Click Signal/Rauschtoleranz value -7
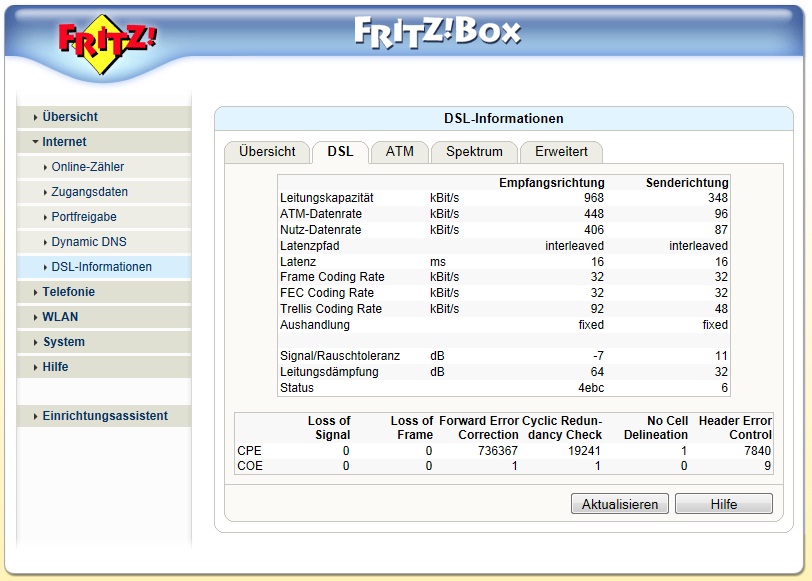This screenshot has width=812, height=581. coord(598,356)
